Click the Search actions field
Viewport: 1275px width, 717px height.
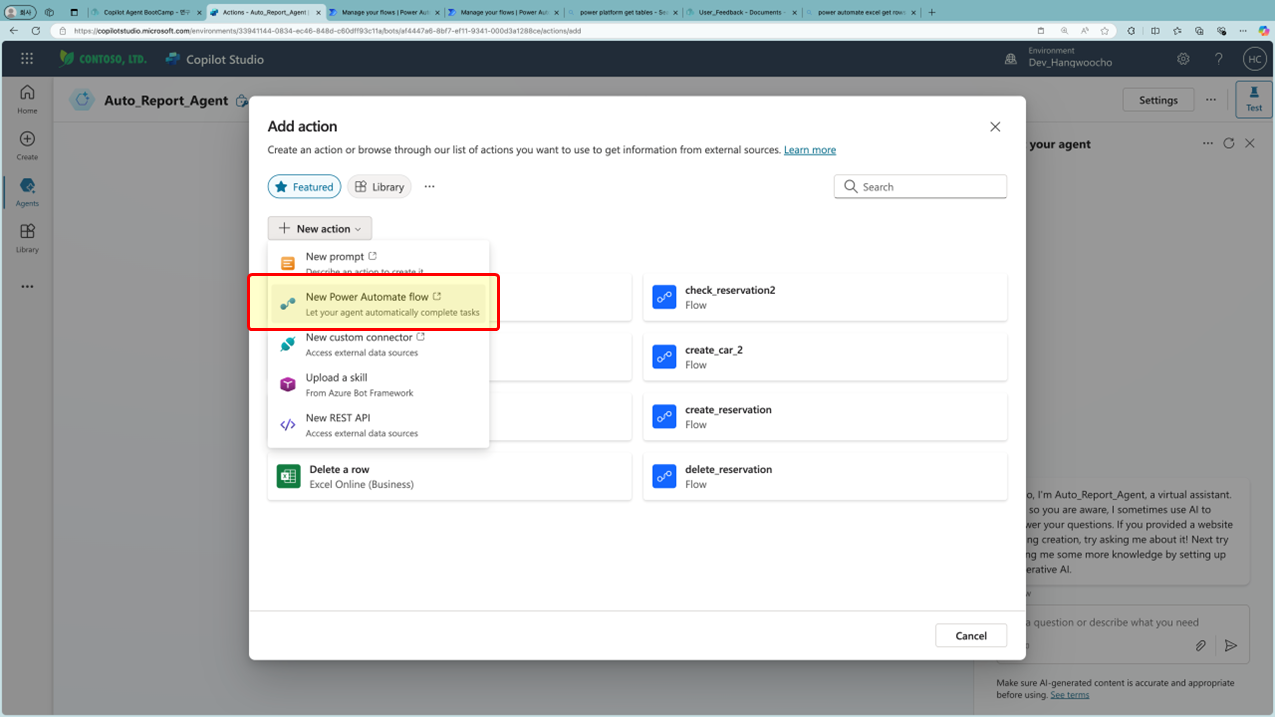(x=920, y=187)
